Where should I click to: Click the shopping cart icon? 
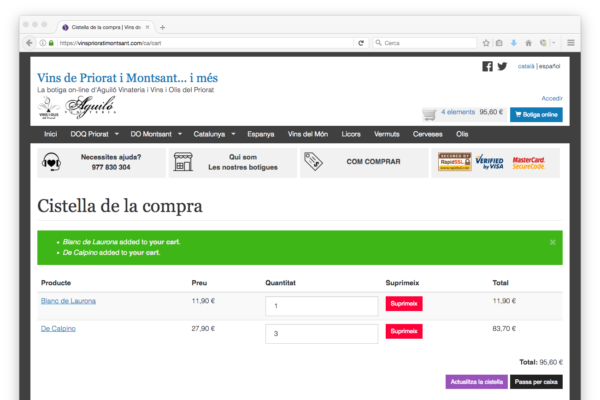pos(429,114)
